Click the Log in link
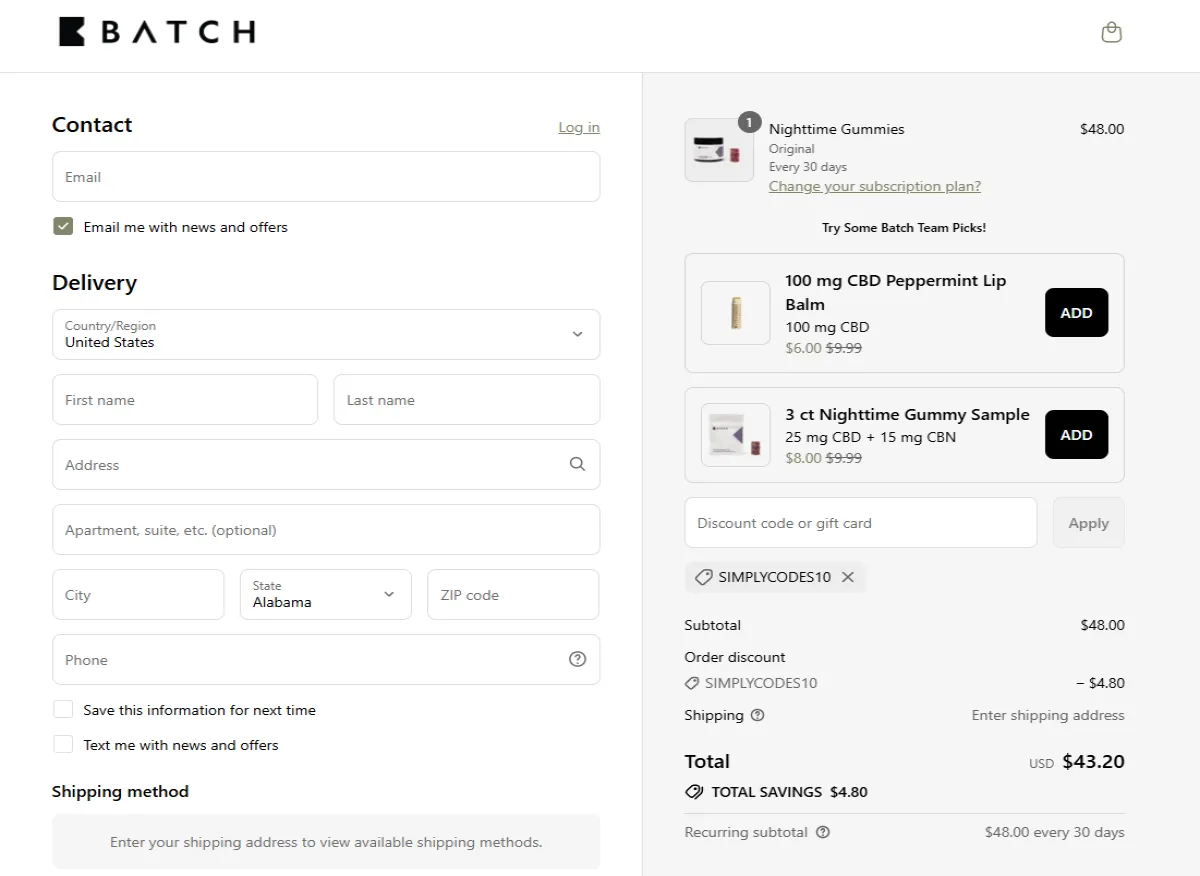The height and width of the screenshot is (876, 1200). 579,127
